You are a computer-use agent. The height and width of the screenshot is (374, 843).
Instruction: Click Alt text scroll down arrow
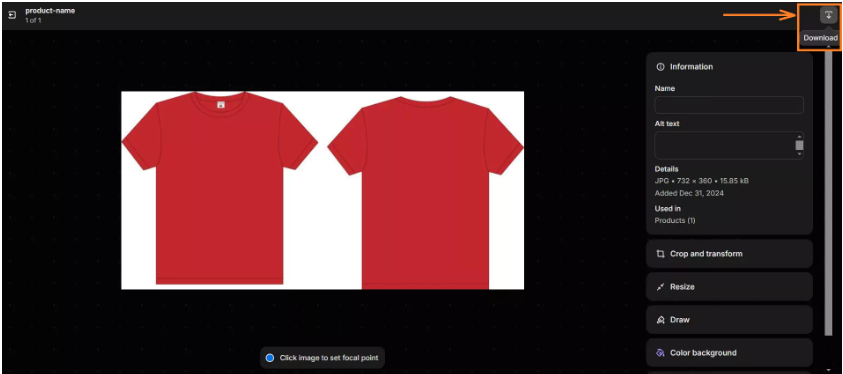pos(799,154)
